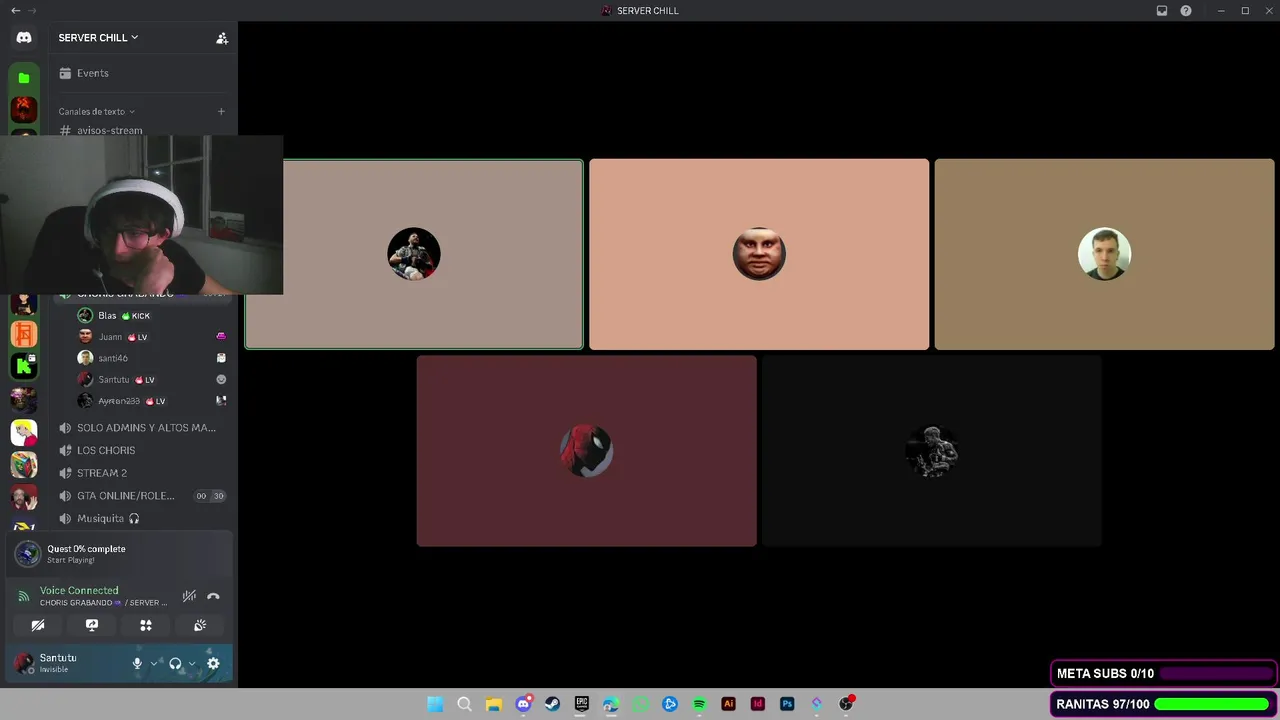Open microphone input options arrow
The image size is (1280, 720).
pyautogui.click(x=154, y=663)
